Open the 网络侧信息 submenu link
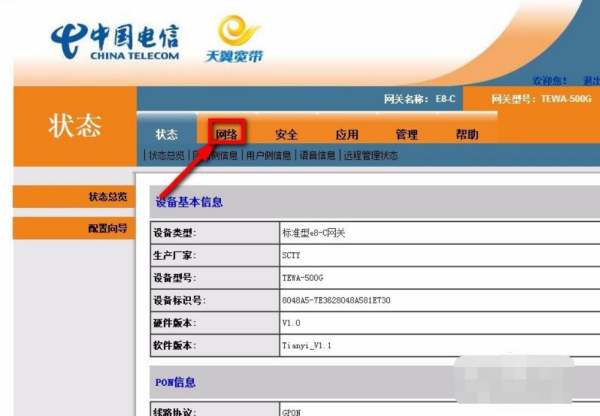This screenshot has height=416, width=600. pos(215,155)
